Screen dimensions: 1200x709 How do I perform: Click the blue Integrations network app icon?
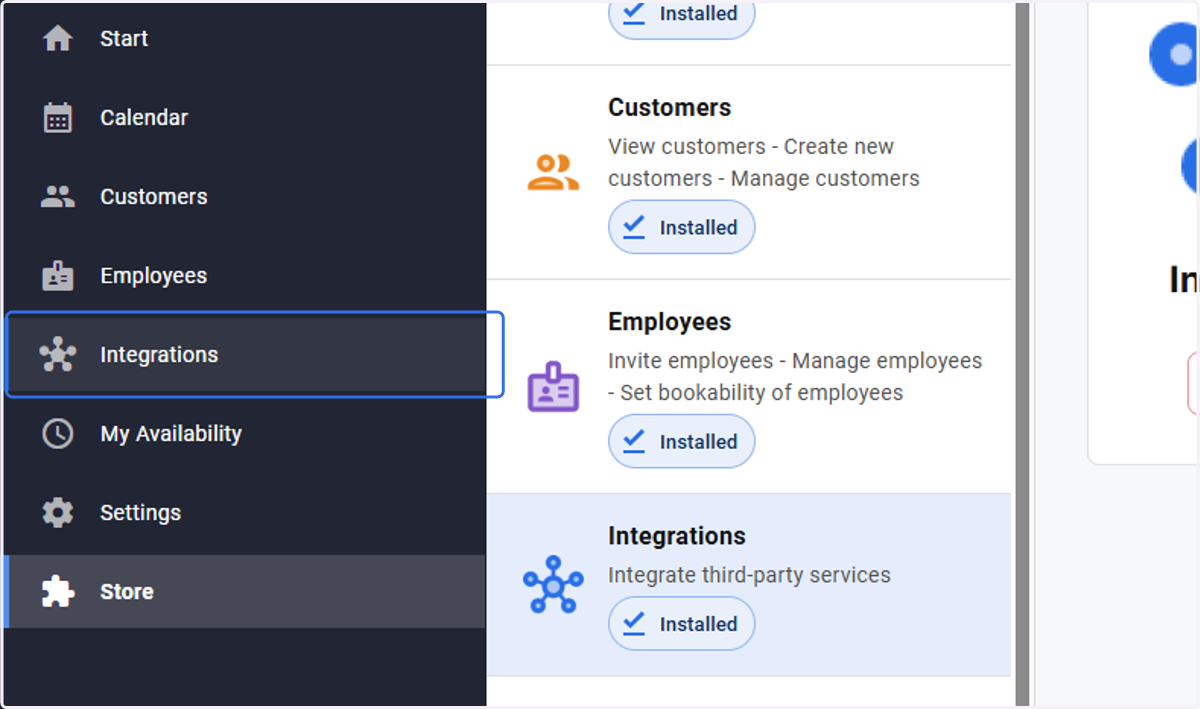click(x=553, y=585)
